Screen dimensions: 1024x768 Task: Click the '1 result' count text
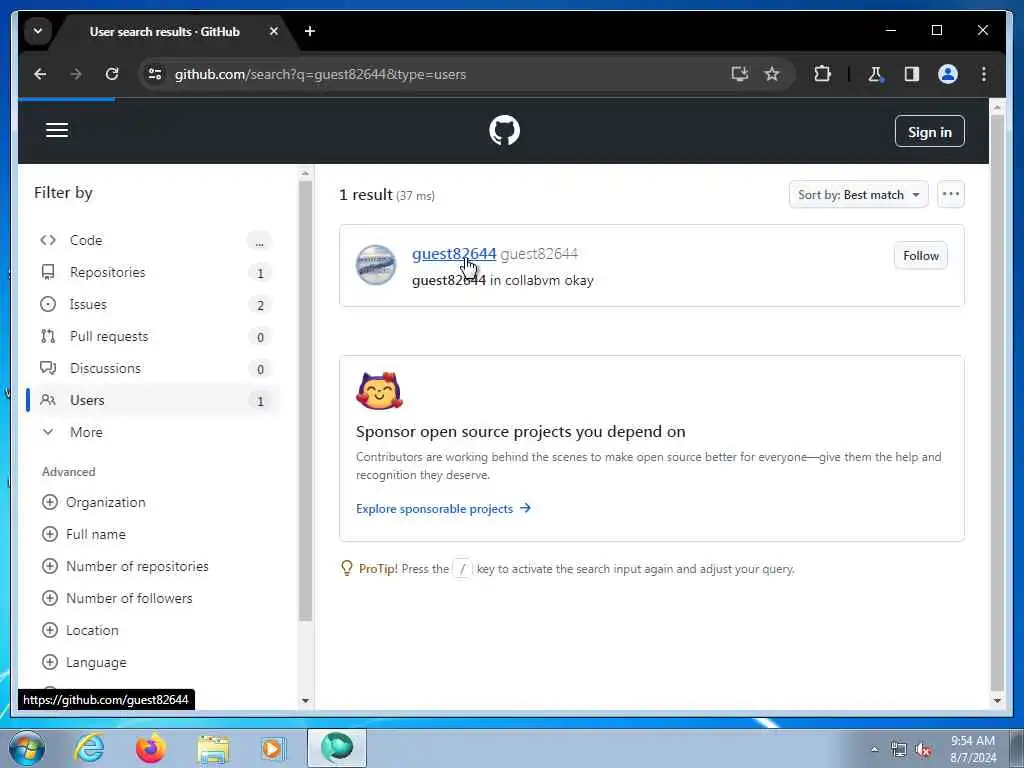click(366, 195)
